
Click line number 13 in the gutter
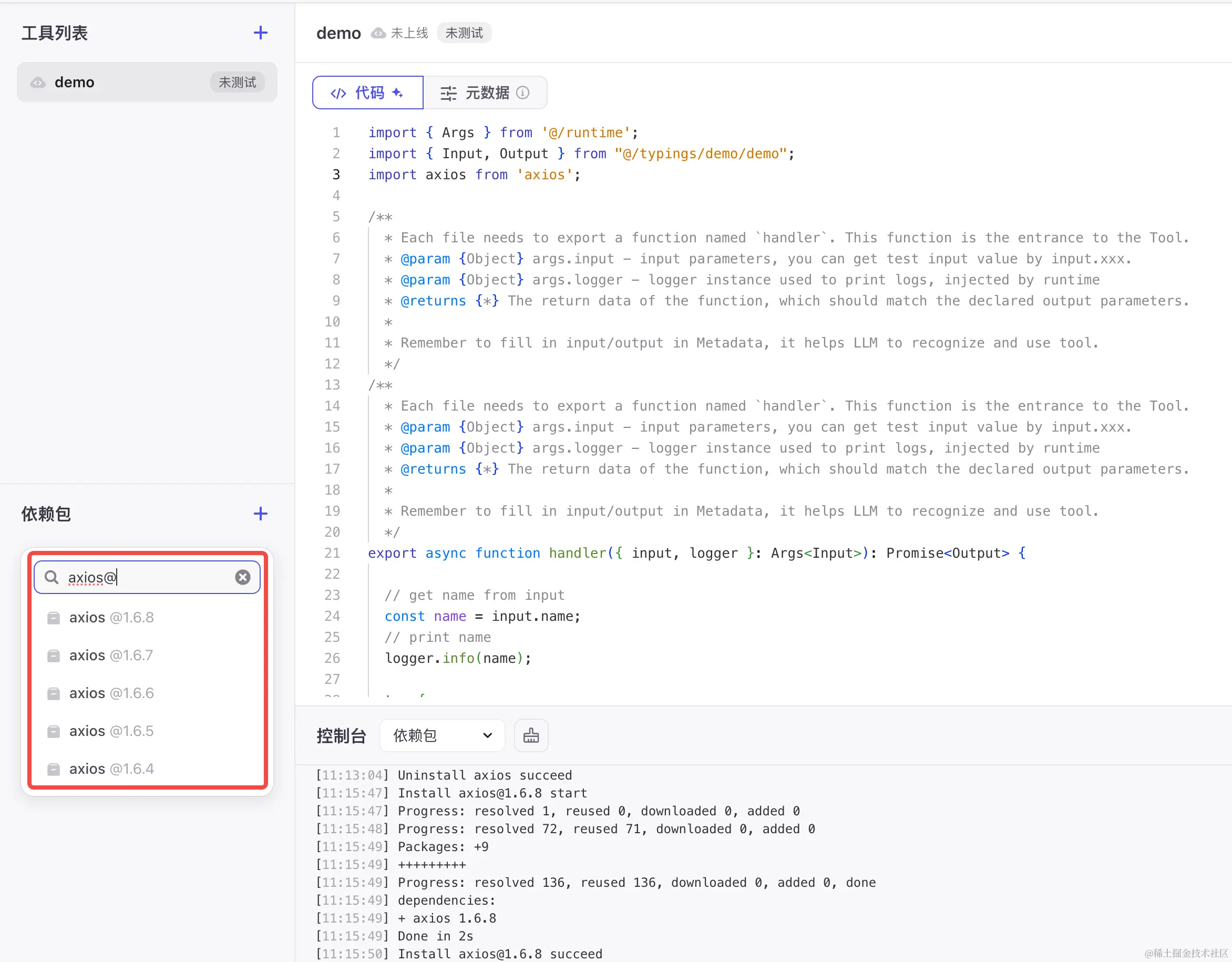[x=332, y=385]
